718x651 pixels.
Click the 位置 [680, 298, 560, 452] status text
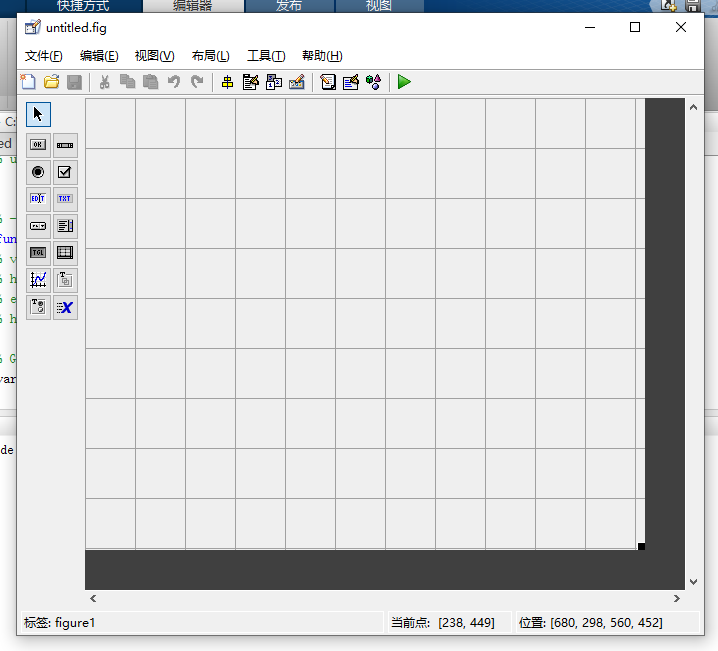coord(591,623)
